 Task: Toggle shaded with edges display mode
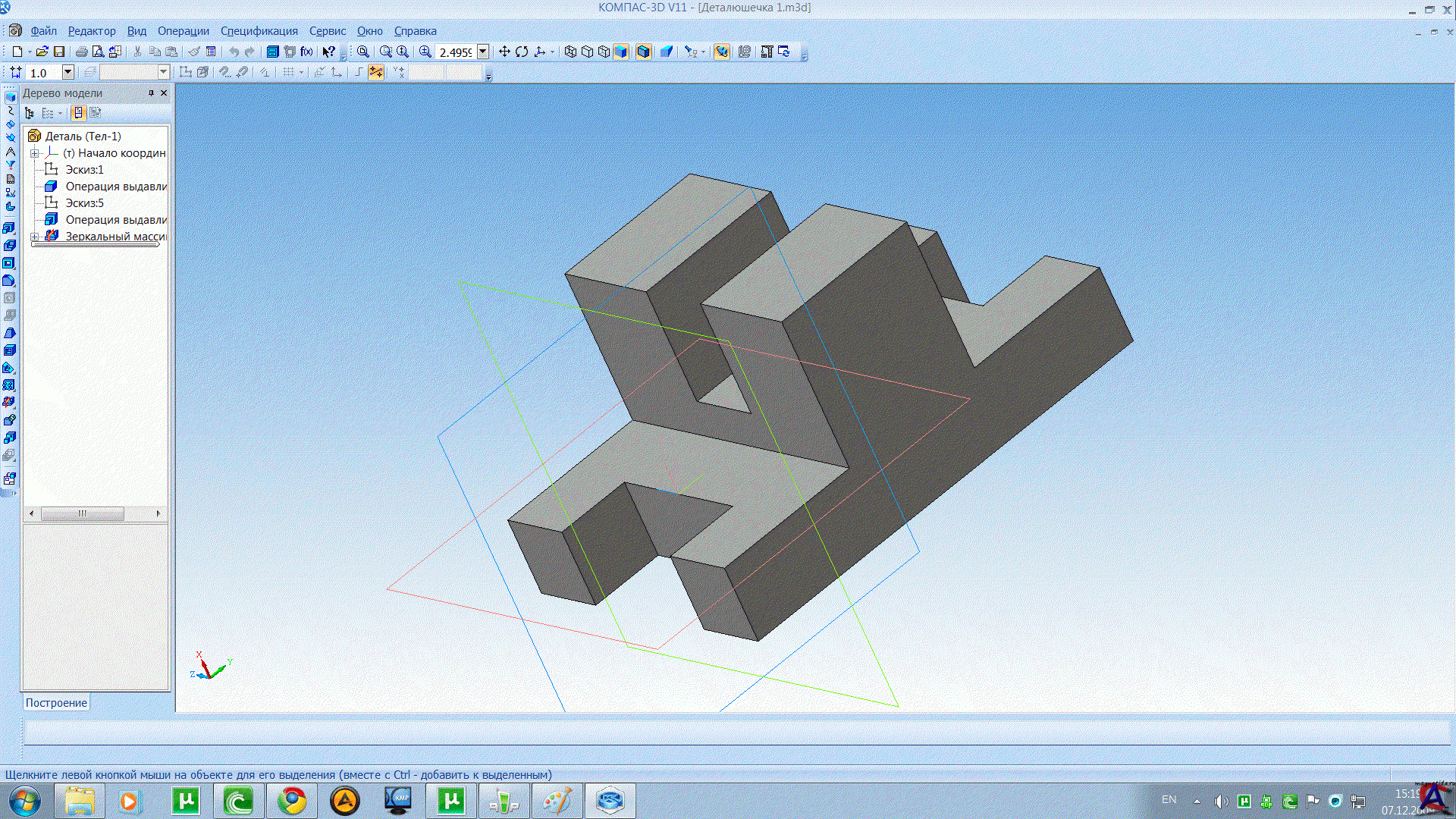click(x=644, y=52)
